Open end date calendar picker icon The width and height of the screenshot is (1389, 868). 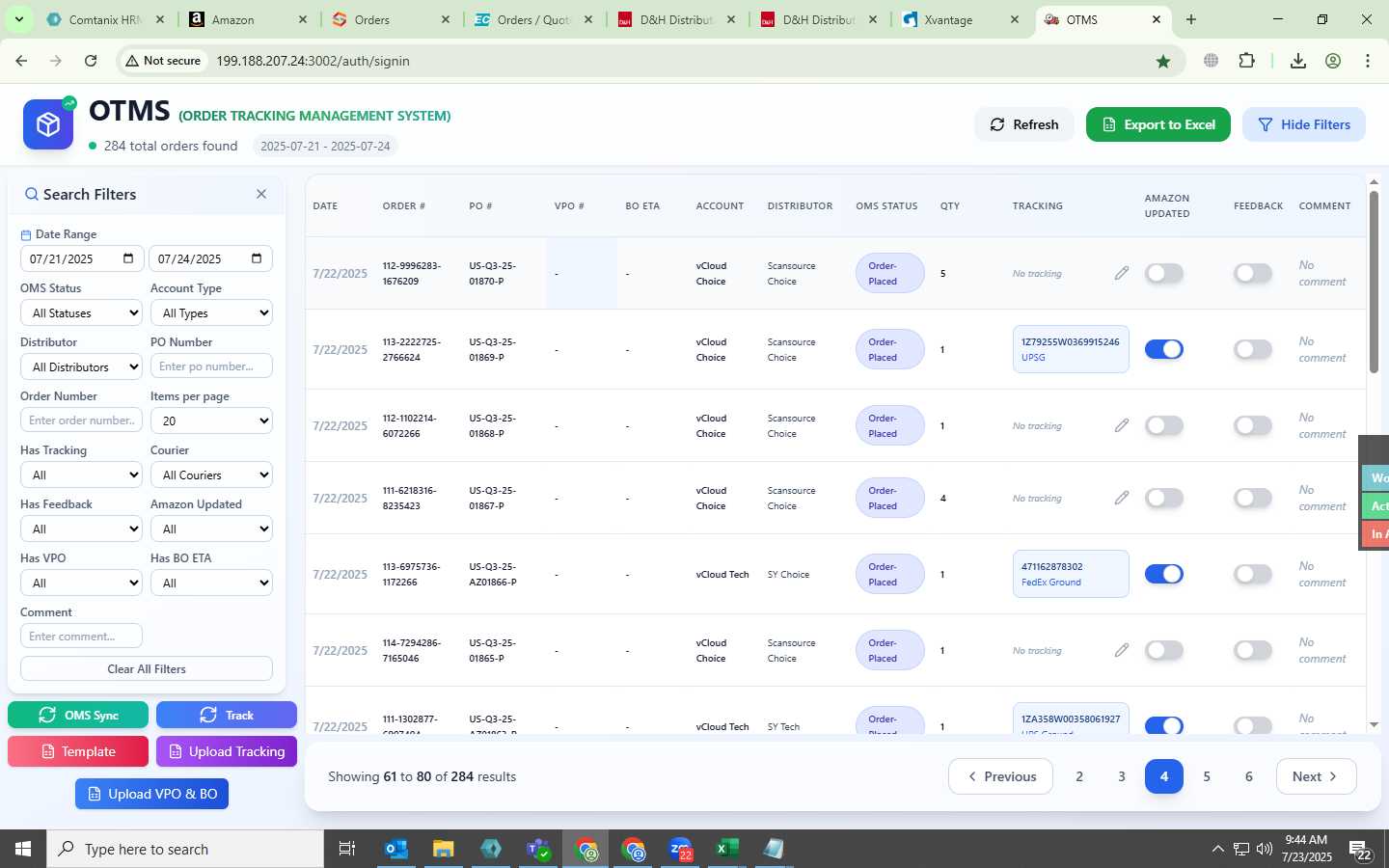[x=257, y=258]
